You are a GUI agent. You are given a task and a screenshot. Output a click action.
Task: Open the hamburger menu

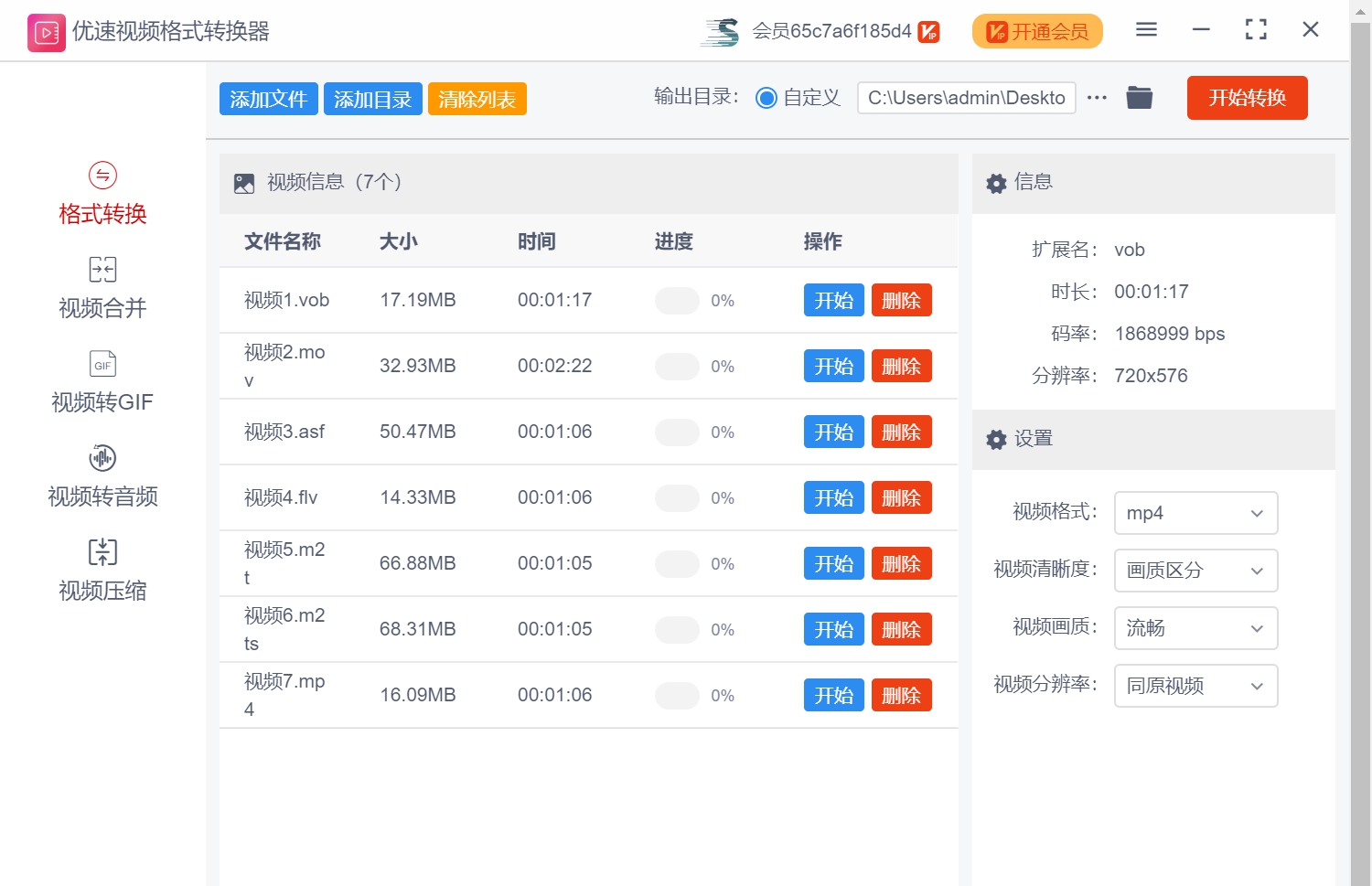click(1145, 29)
